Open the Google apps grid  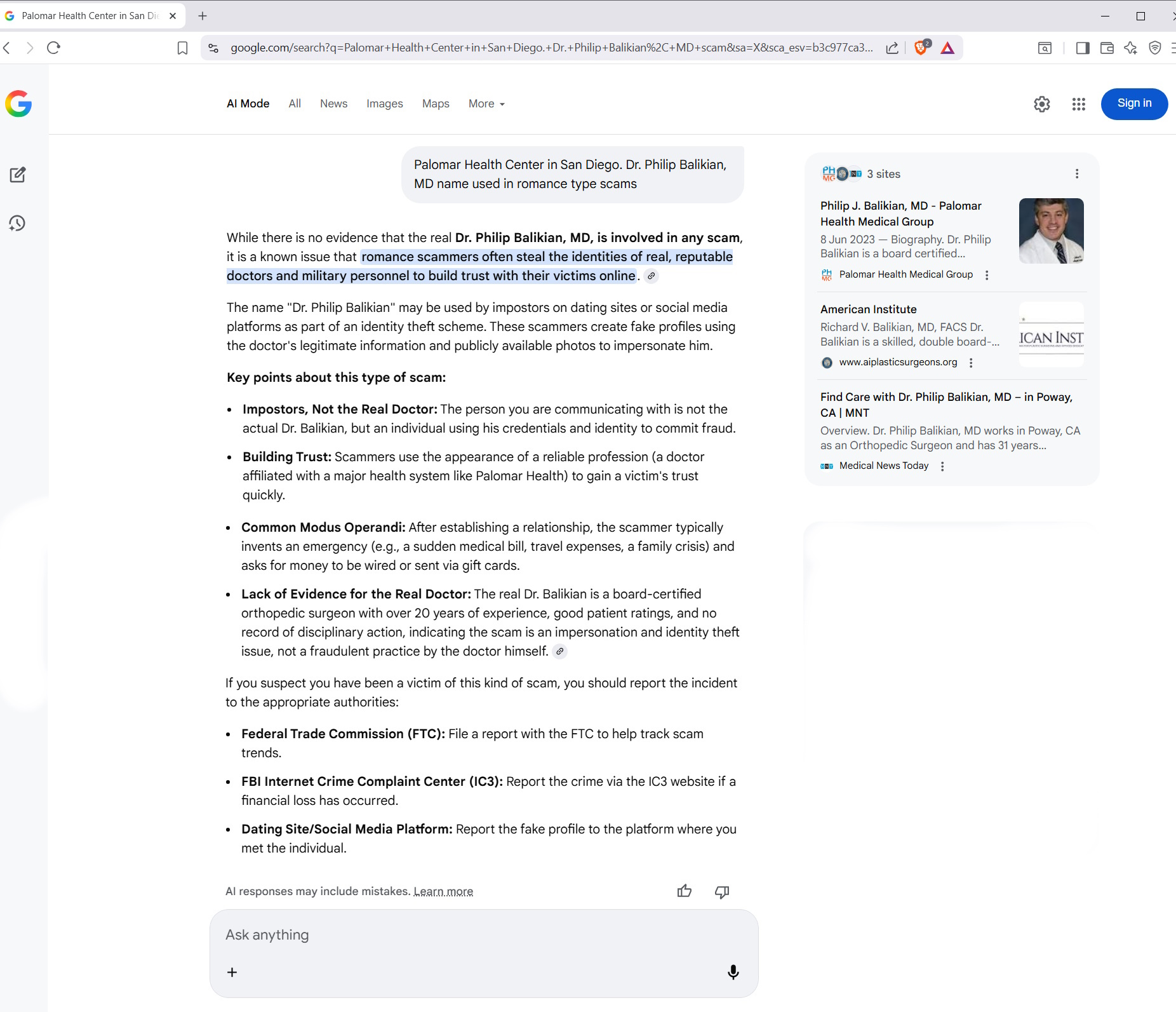tap(1078, 104)
